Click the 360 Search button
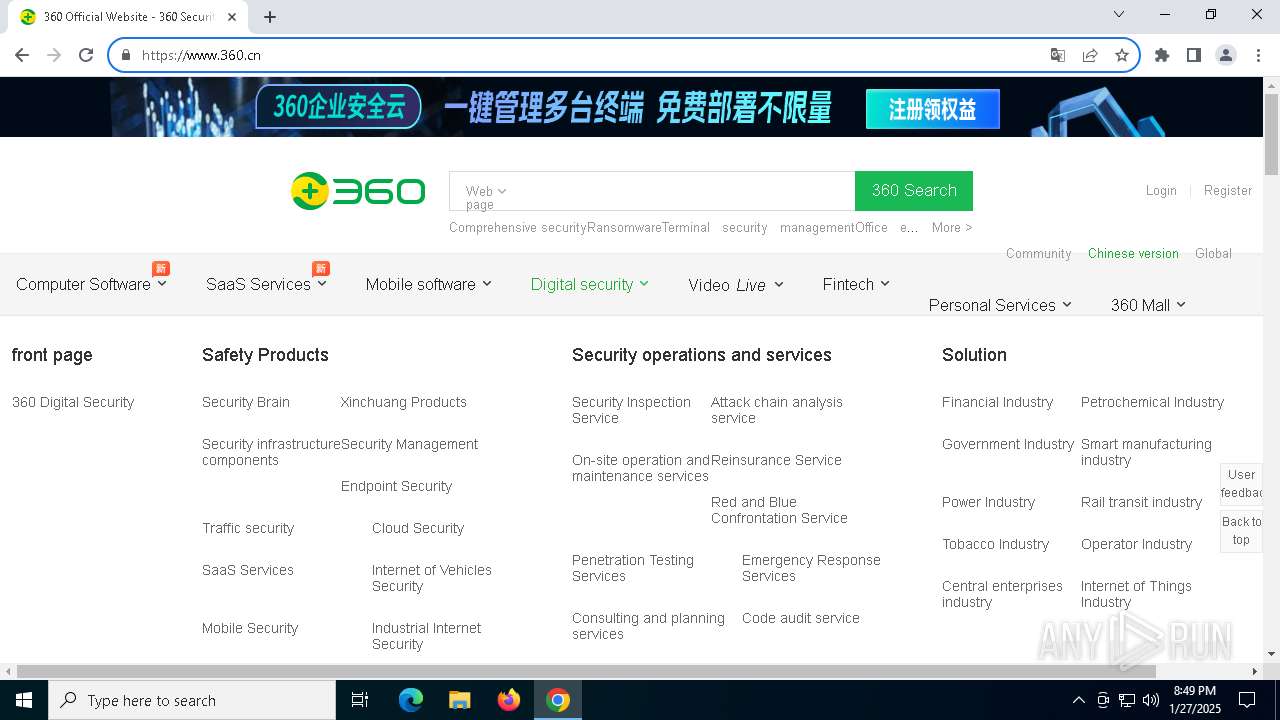The image size is (1280, 720). pos(914,191)
